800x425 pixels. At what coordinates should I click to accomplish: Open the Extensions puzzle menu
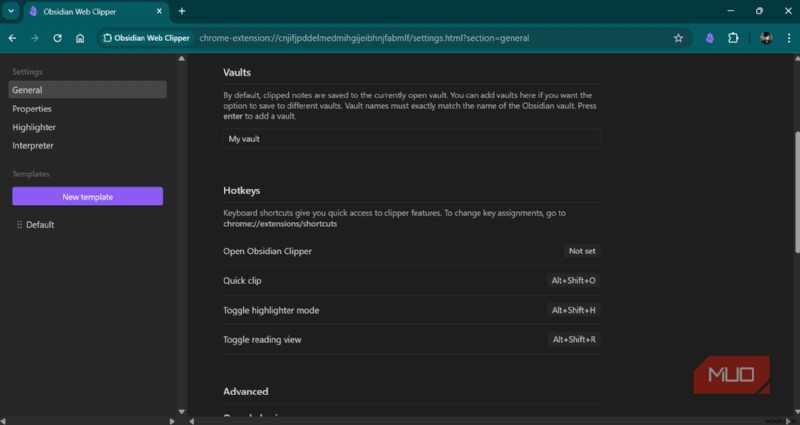[733, 38]
